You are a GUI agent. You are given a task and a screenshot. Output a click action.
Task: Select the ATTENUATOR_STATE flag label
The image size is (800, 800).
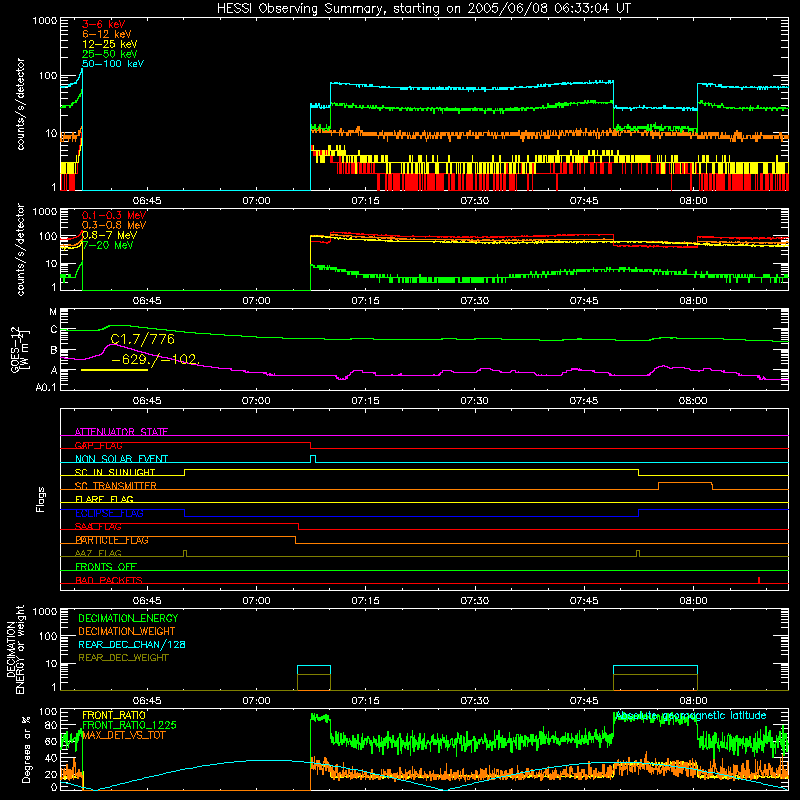pos(121,432)
